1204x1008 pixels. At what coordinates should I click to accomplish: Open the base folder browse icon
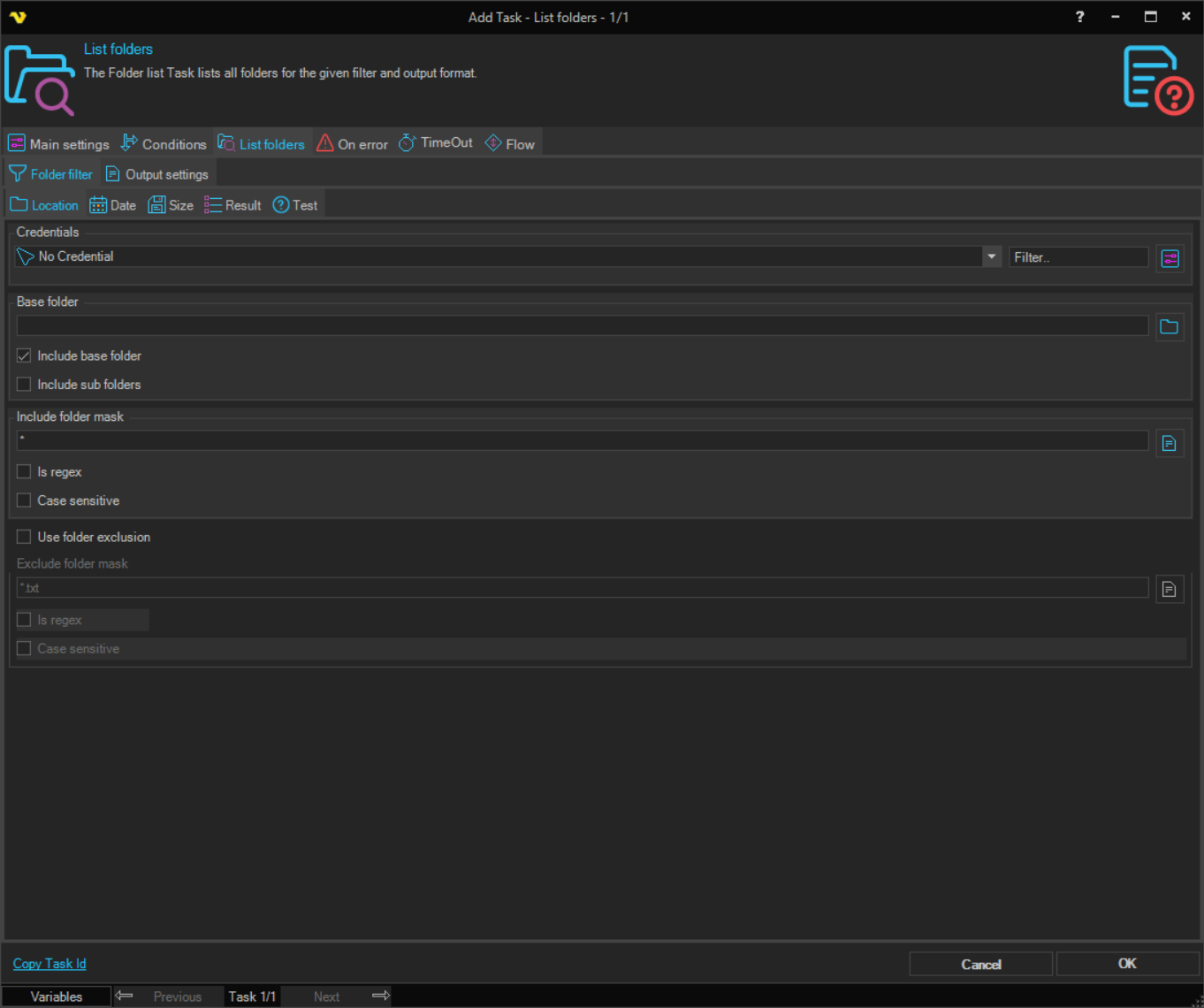(1170, 327)
